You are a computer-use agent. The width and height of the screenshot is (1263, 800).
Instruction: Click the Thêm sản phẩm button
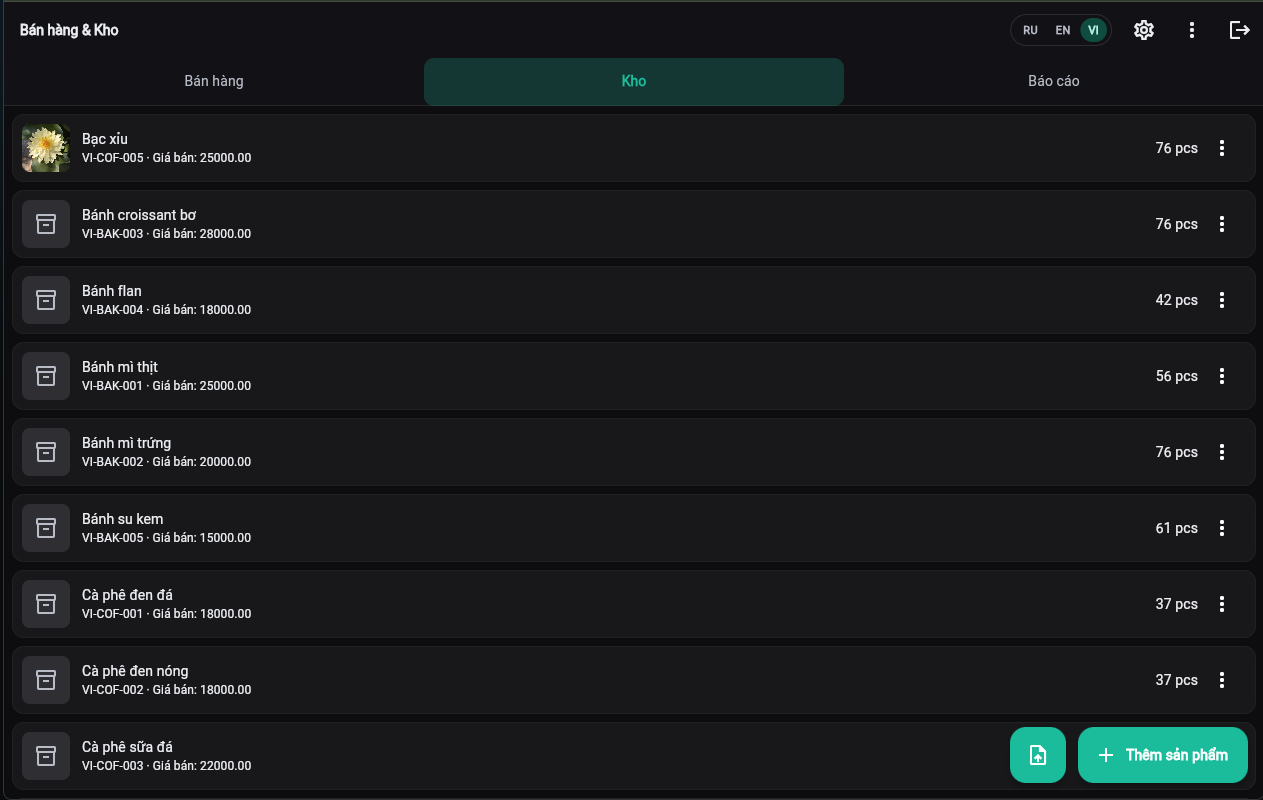pyautogui.click(x=1163, y=755)
